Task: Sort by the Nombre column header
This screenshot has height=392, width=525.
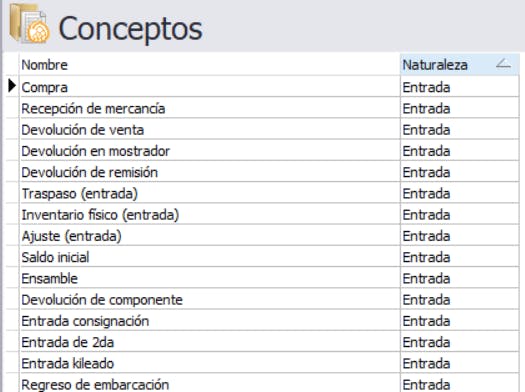Action: click(x=210, y=65)
